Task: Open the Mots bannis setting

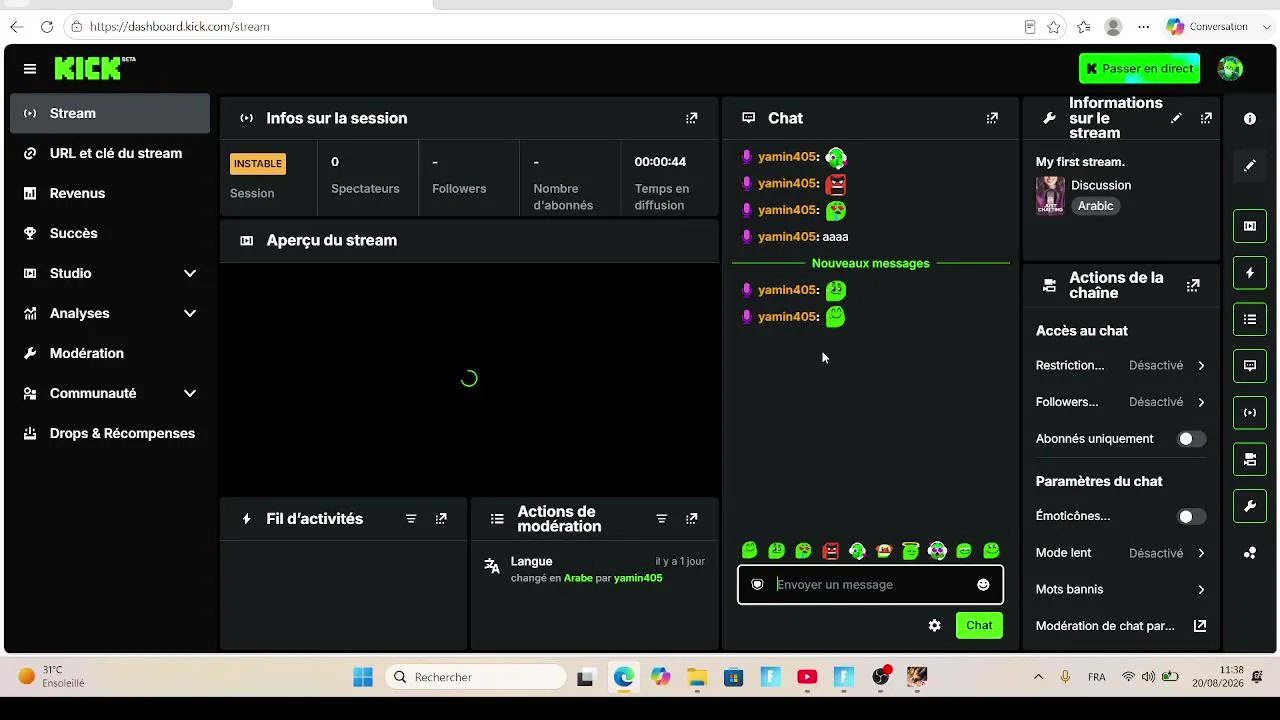Action: tap(1121, 590)
